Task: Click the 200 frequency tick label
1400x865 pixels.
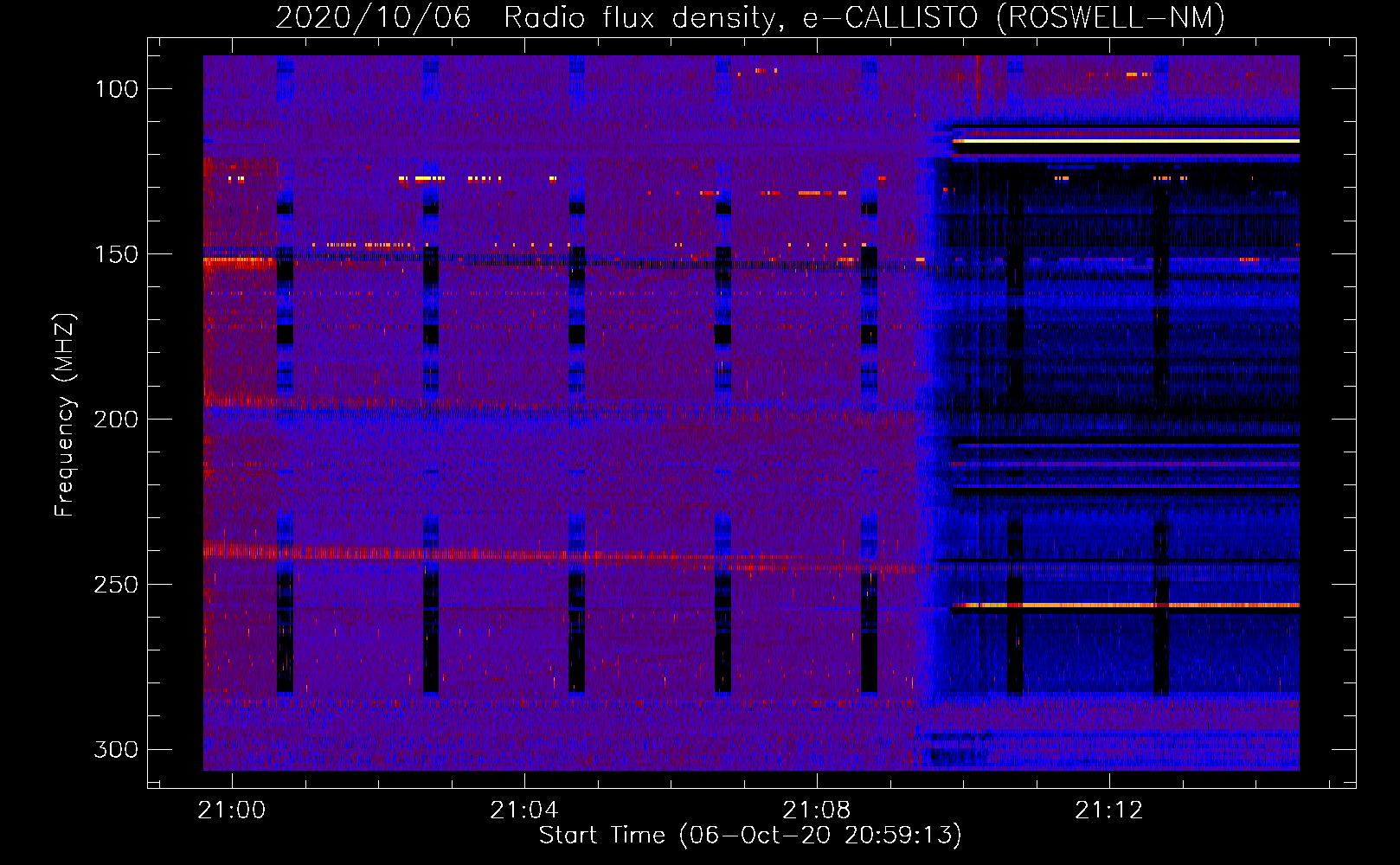Action: click(x=116, y=420)
